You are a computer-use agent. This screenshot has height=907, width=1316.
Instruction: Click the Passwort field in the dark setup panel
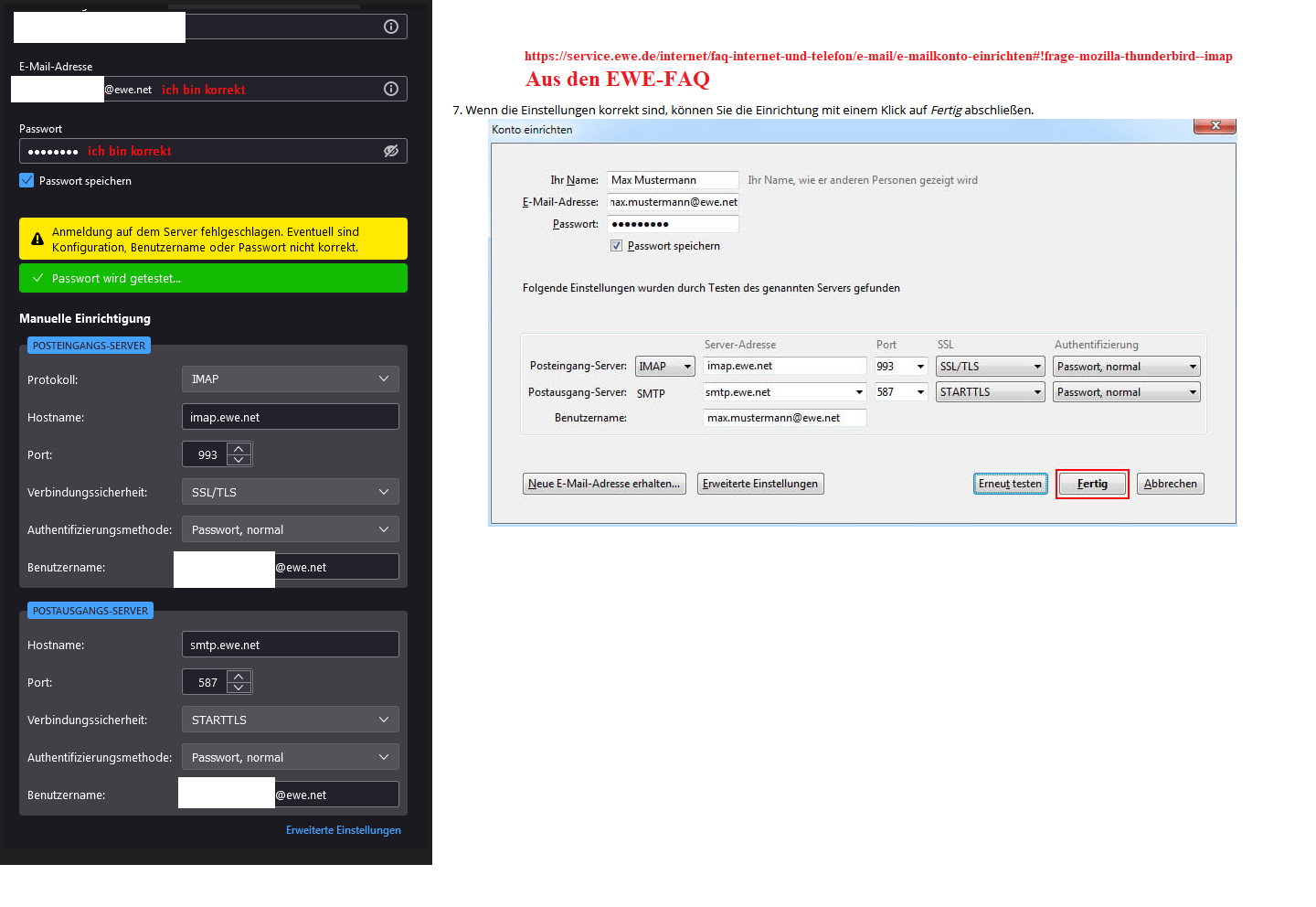click(x=213, y=151)
